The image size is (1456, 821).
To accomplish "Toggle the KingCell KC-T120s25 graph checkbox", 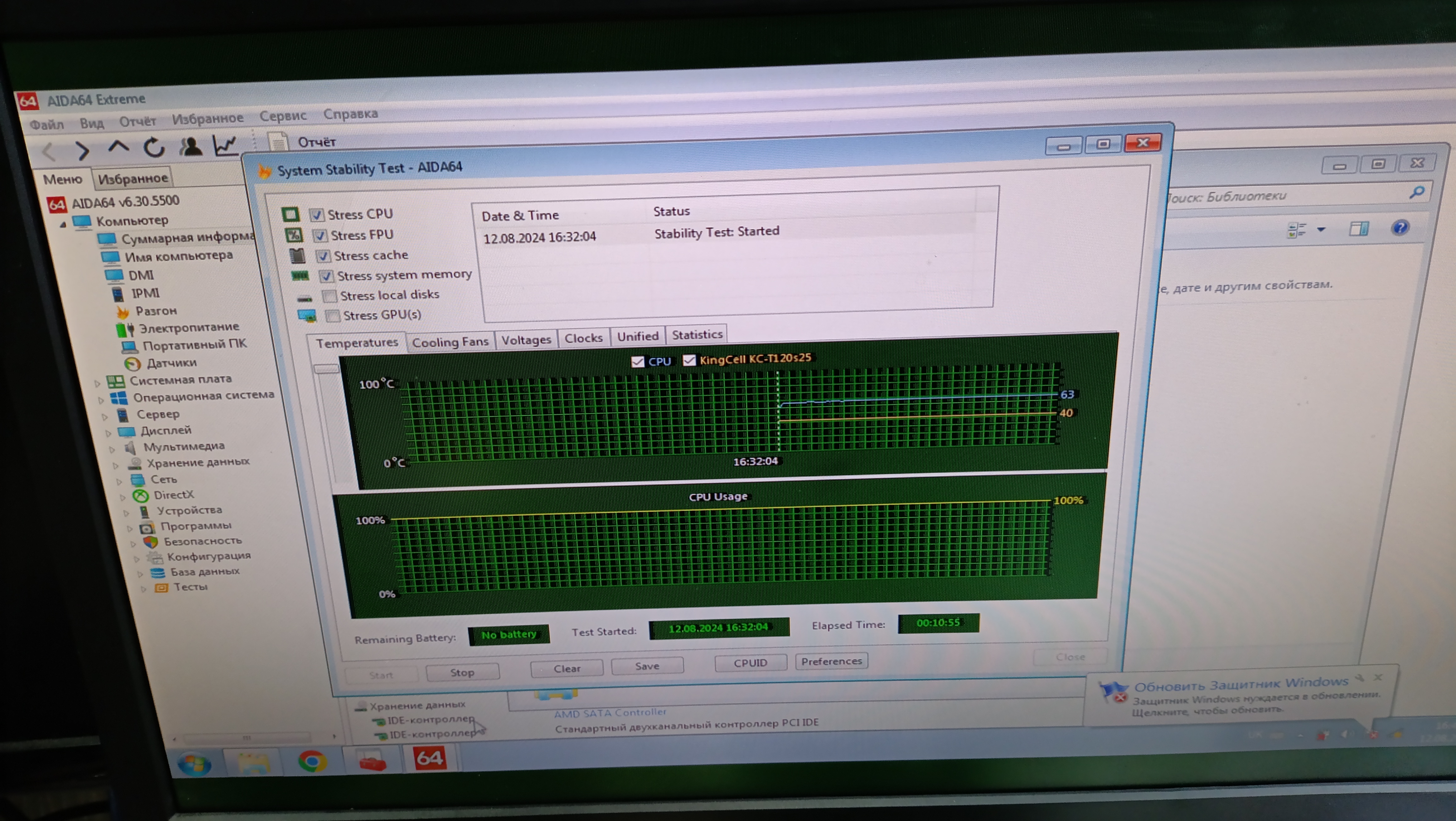I will pos(689,360).
